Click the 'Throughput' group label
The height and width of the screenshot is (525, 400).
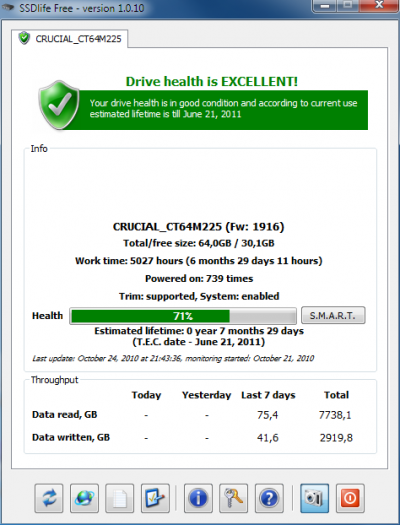coord(55,380)
